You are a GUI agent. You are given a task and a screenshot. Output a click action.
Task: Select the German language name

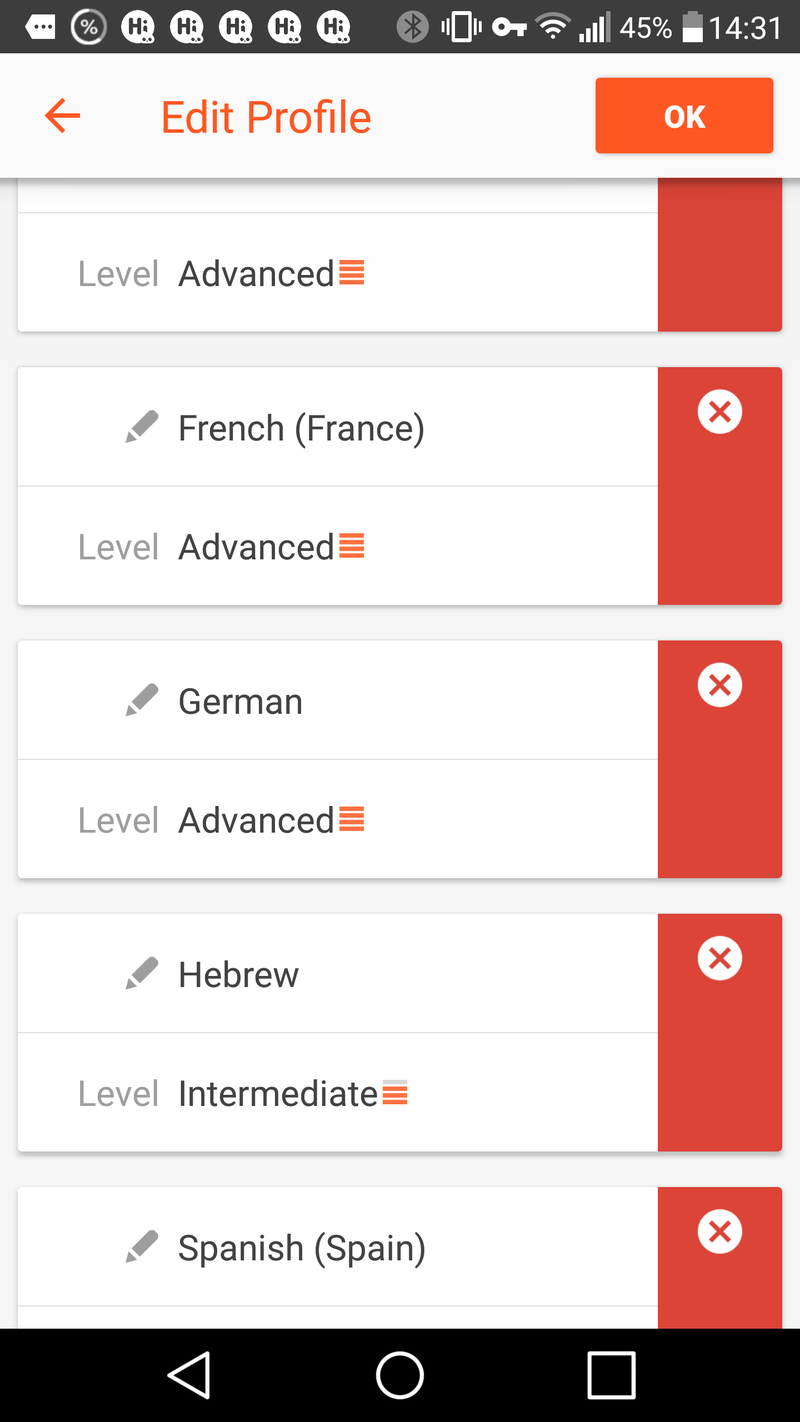tap(240, 701)
